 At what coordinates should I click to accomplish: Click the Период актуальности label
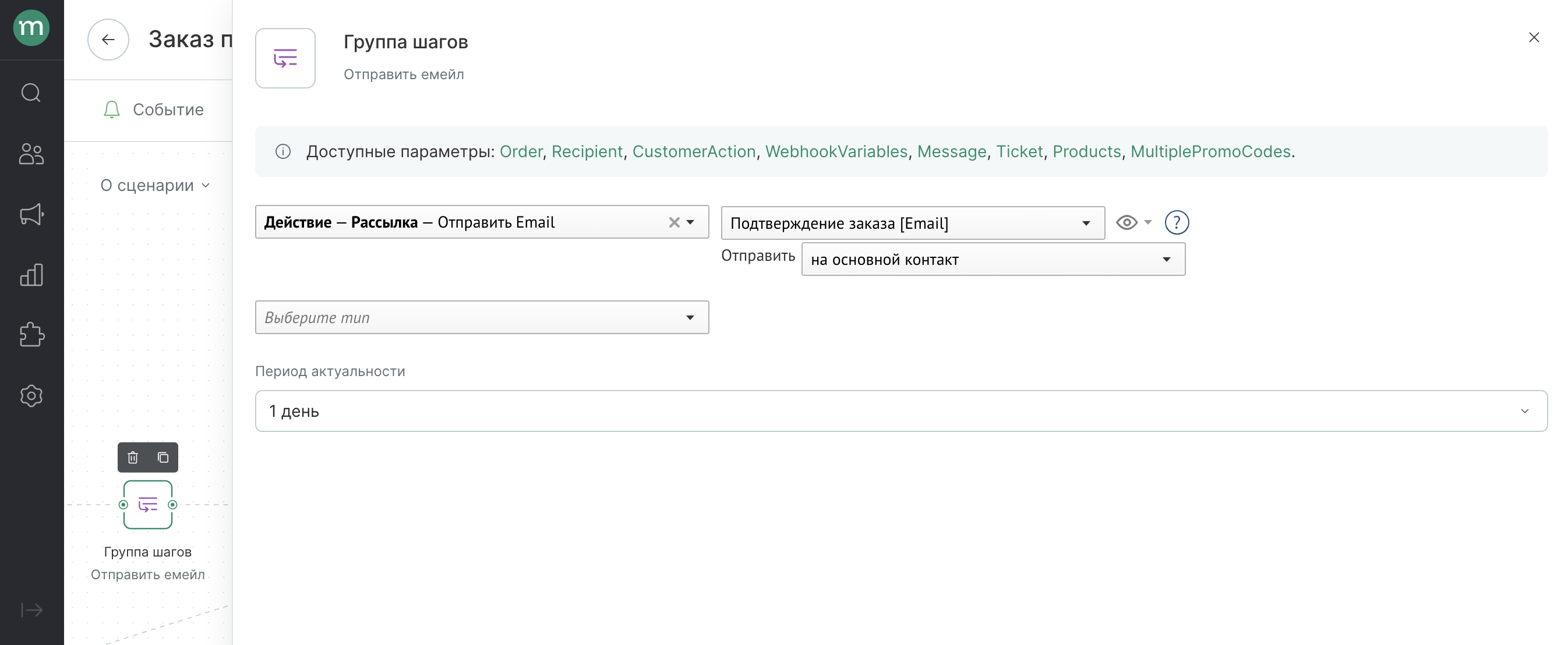(x=330, y=371)
